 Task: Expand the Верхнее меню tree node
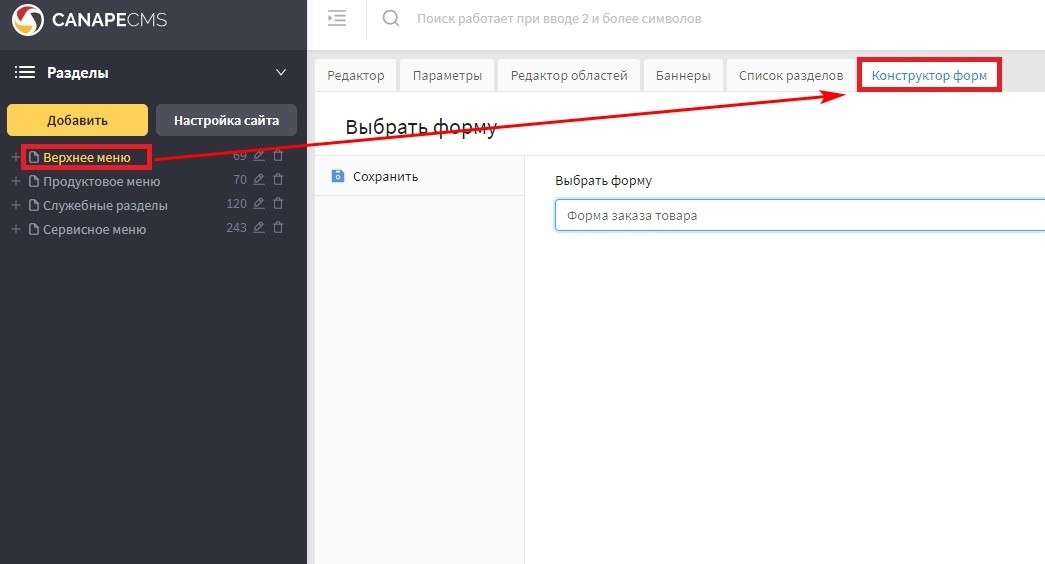coord(15,157)
